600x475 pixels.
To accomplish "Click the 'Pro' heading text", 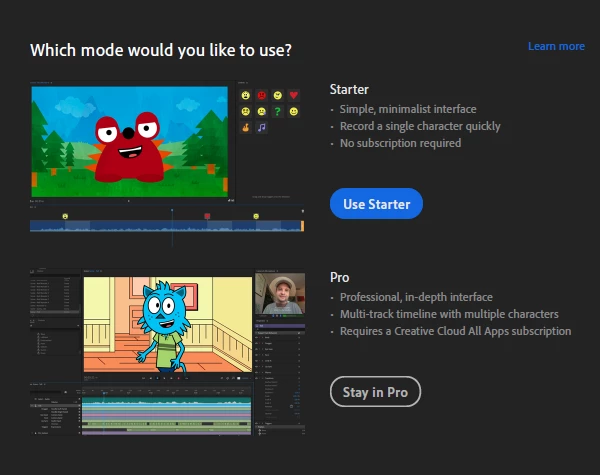I will [x=339, y=277].
